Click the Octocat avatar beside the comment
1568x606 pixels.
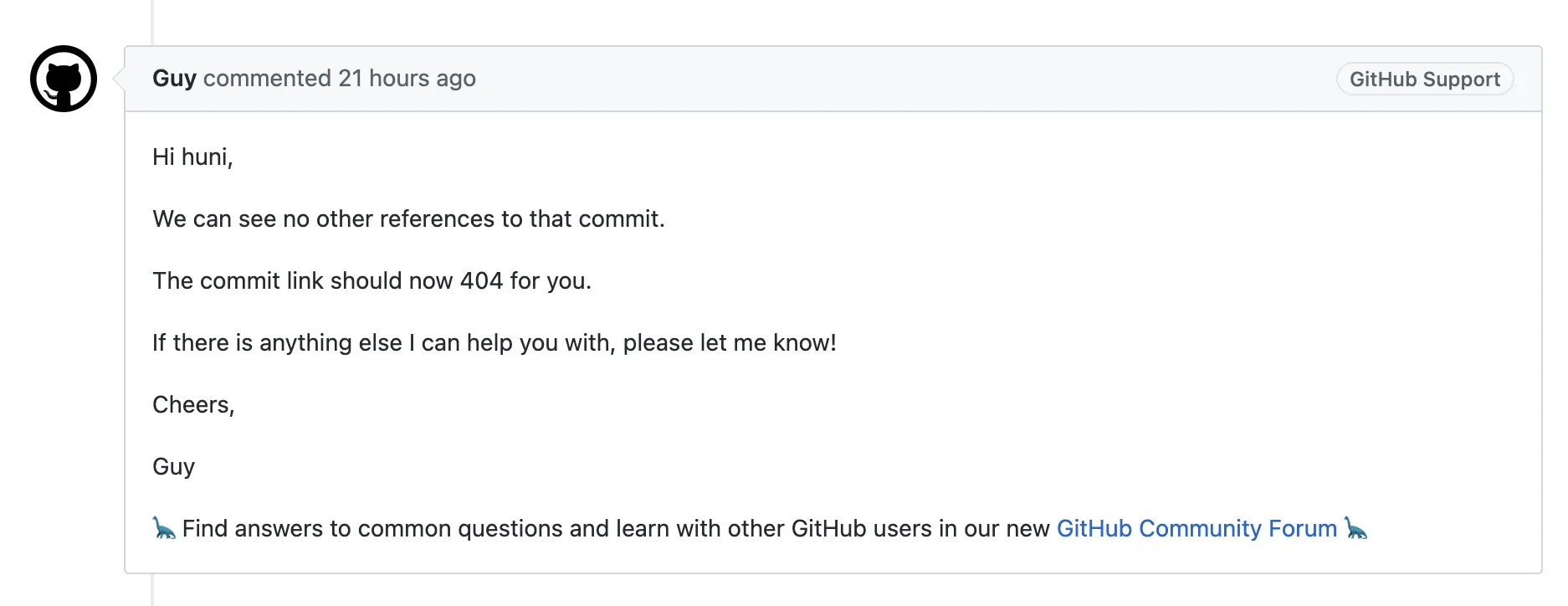tap(64, 79)
